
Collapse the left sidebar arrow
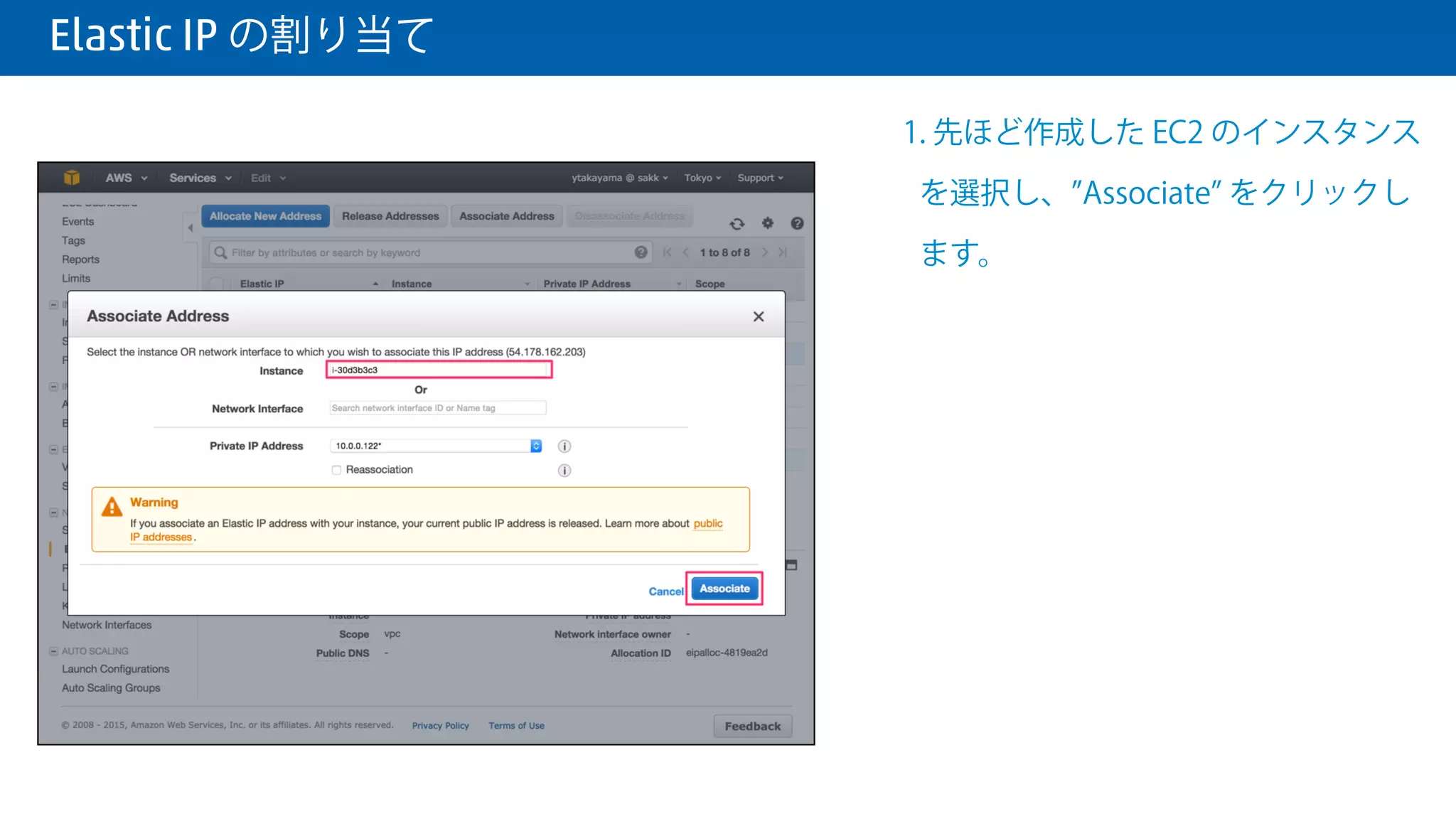pos(190,227)
